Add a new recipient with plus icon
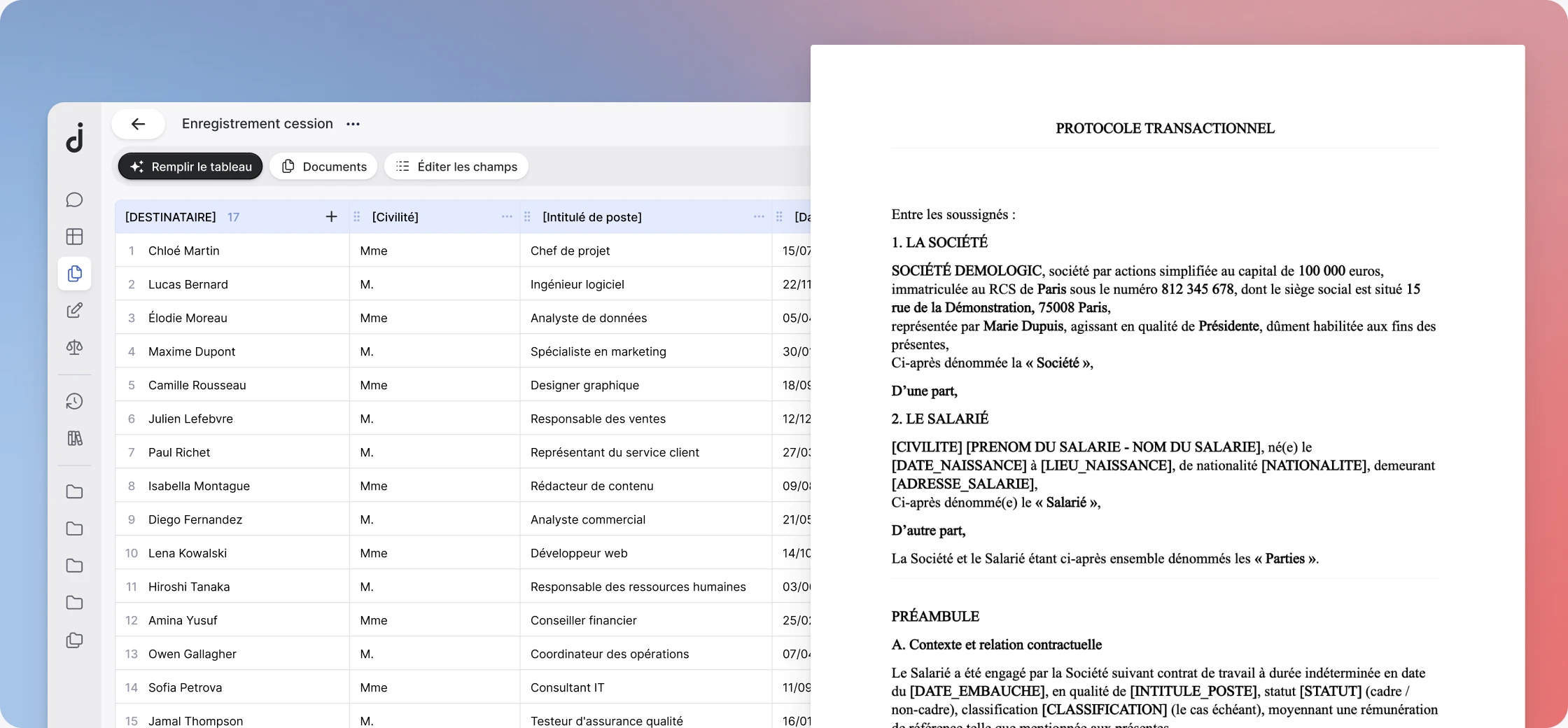 click(x=331, y=217)
